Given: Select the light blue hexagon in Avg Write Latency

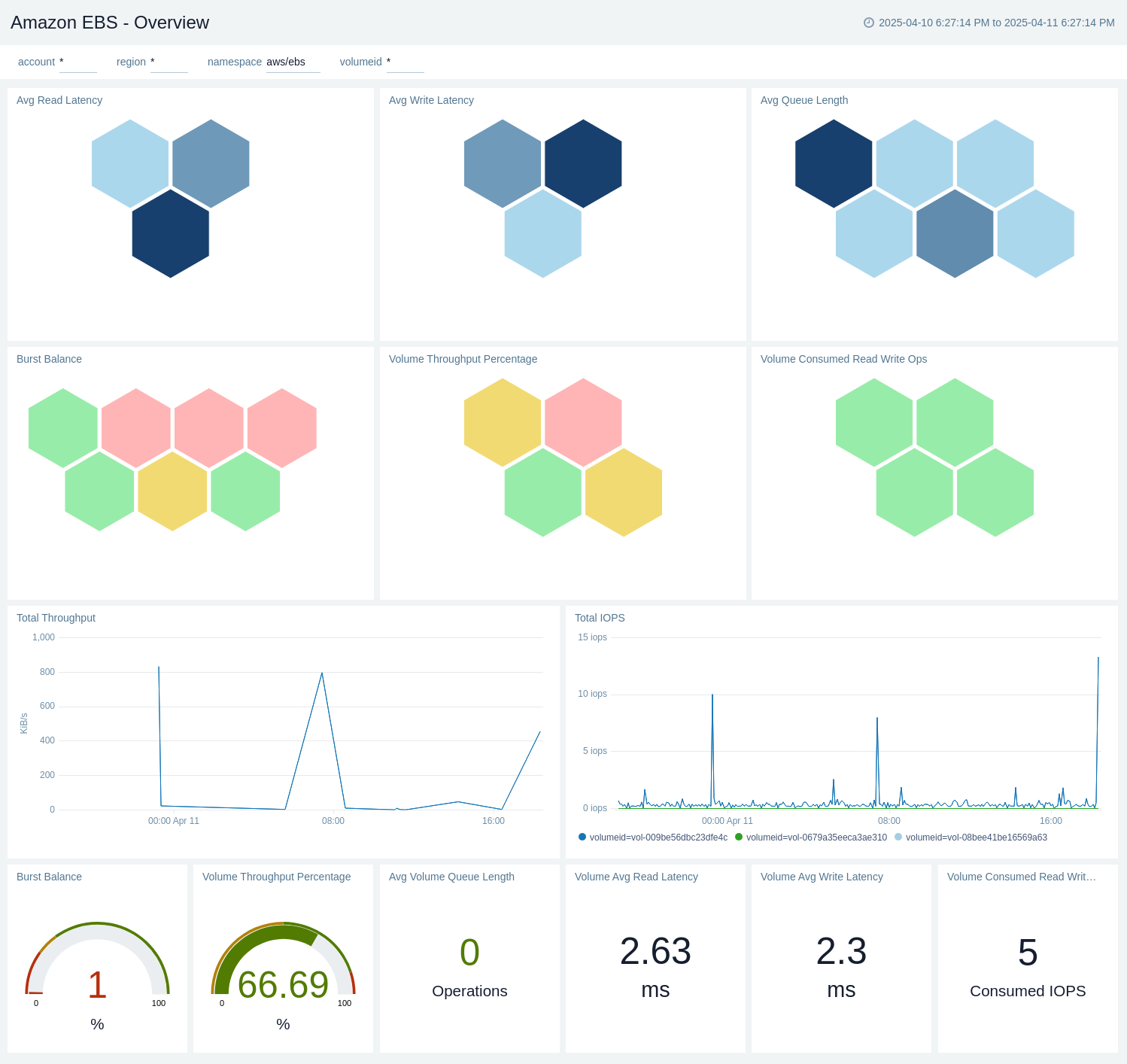Looking at the screenshot, I should click(542, 233).
